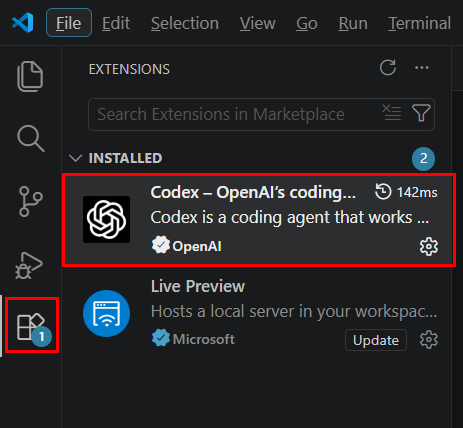
Task: Refresh the Extensions list
Action: pos(388,68)
